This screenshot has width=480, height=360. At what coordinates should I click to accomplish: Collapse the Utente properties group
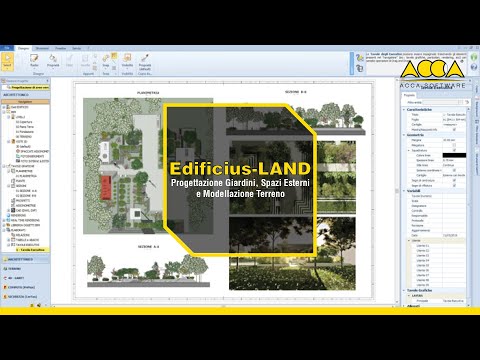click(409, 240)
